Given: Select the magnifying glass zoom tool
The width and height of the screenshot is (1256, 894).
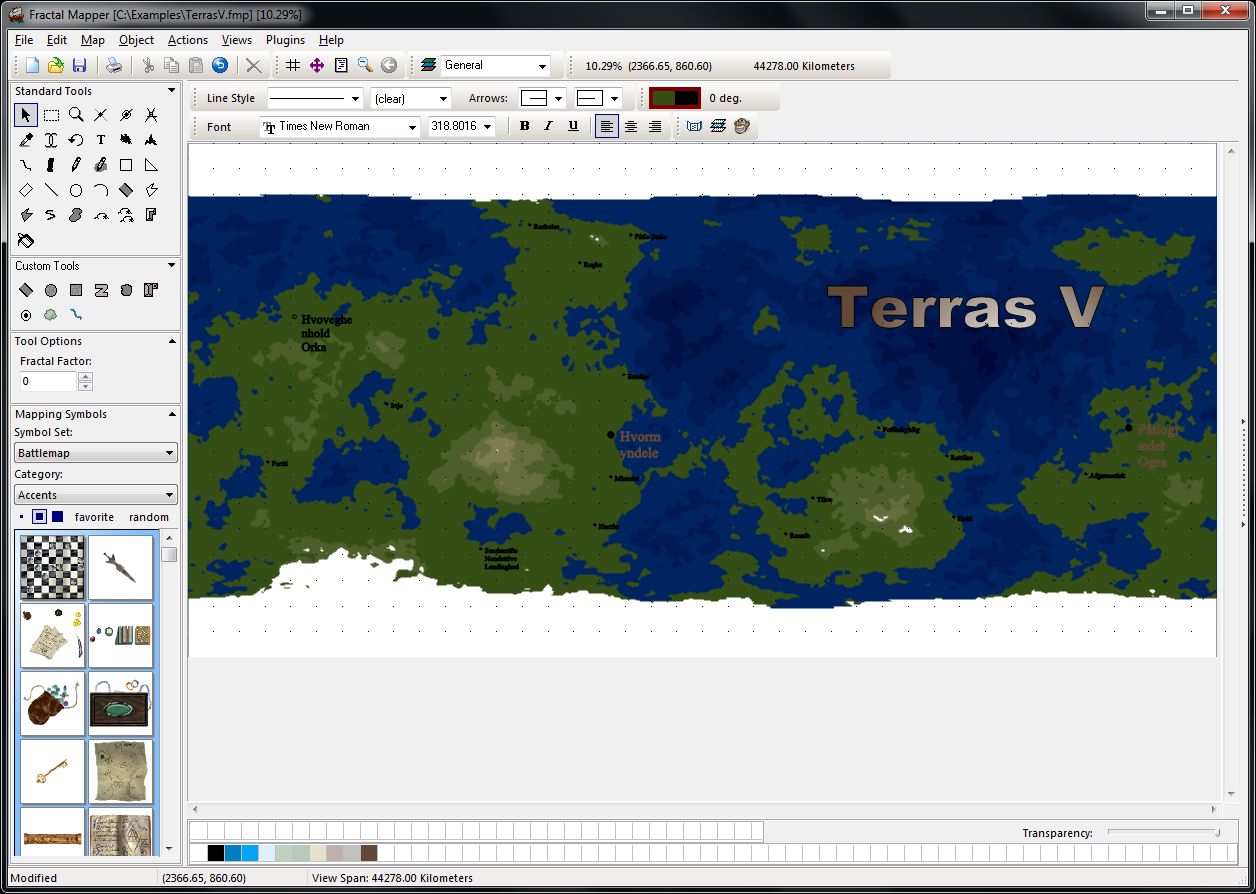Looking at the screenshot, I should coord(76,115).
